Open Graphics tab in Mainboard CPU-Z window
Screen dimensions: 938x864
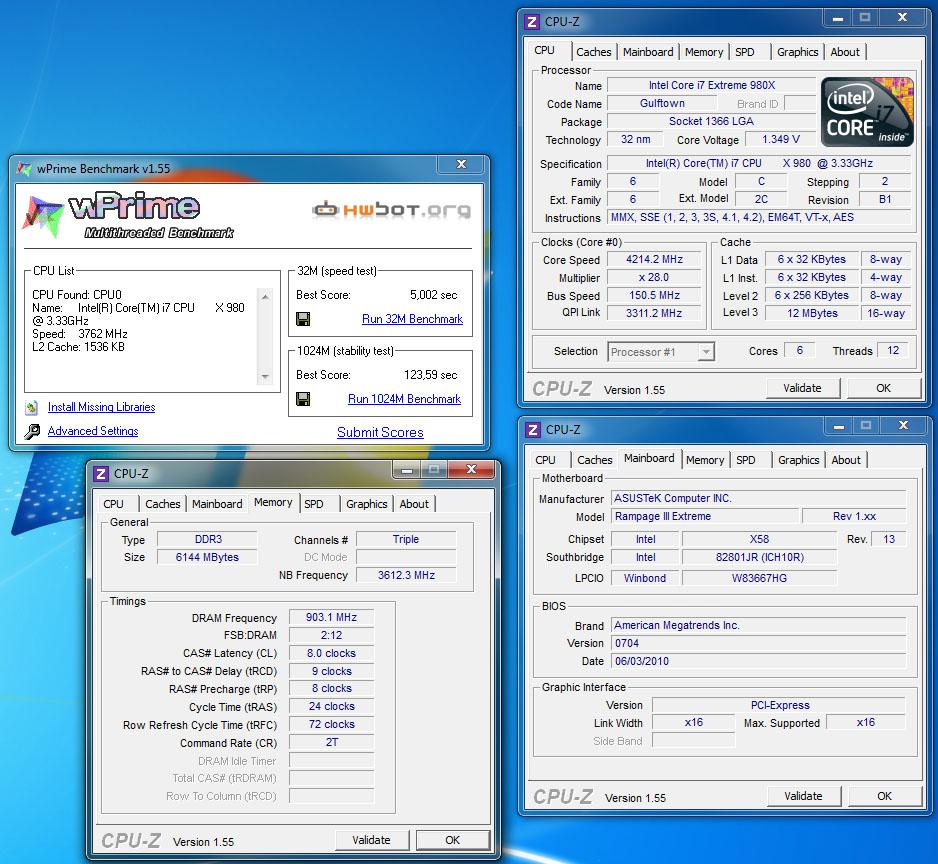(799, 460)
